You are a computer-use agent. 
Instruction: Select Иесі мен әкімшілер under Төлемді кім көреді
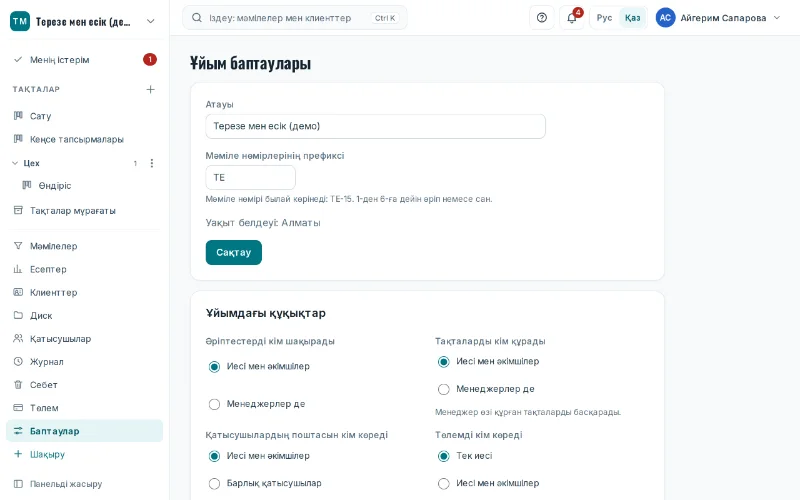tap(444, 483)
